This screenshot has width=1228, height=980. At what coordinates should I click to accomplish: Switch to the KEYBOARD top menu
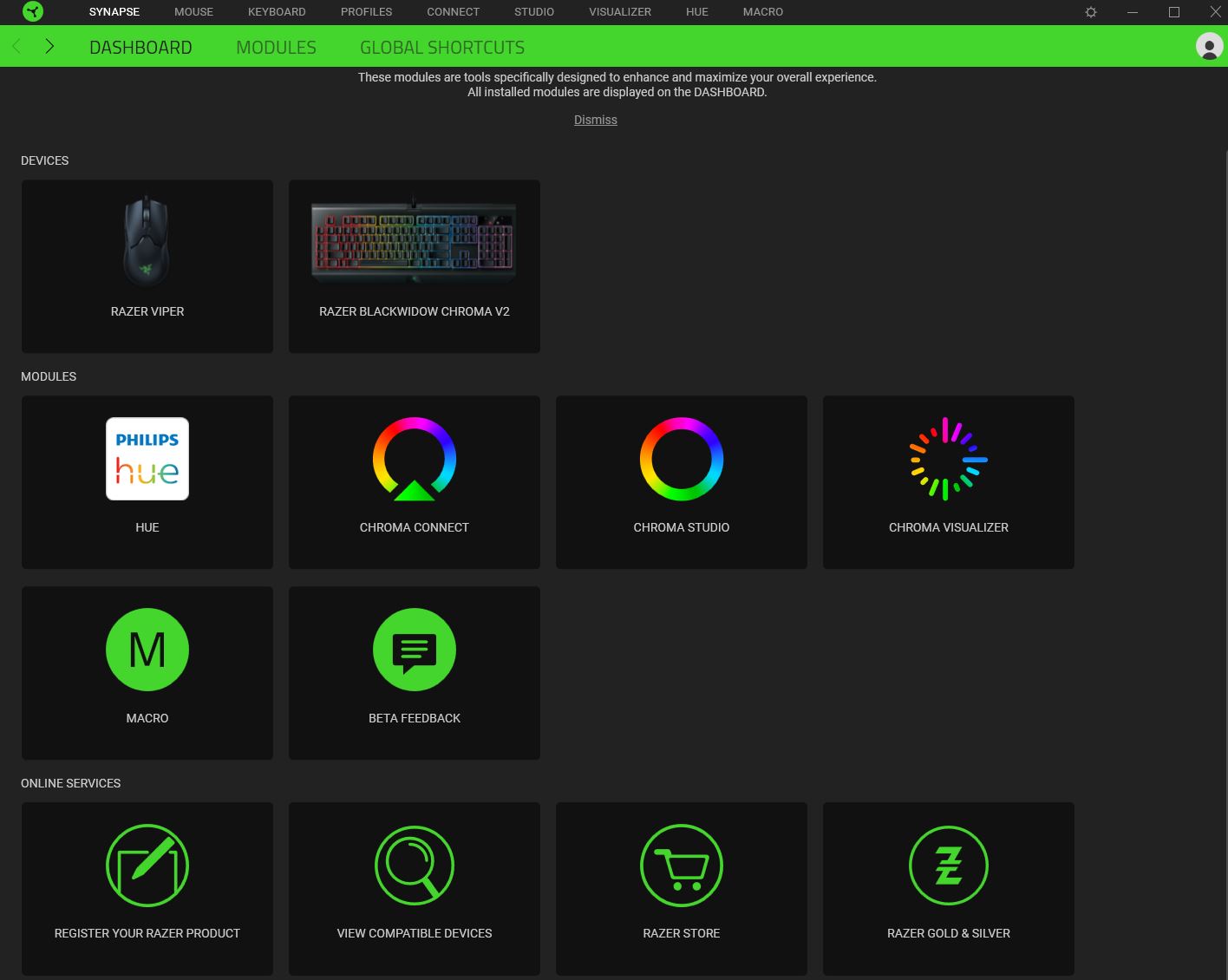point(277,11)
